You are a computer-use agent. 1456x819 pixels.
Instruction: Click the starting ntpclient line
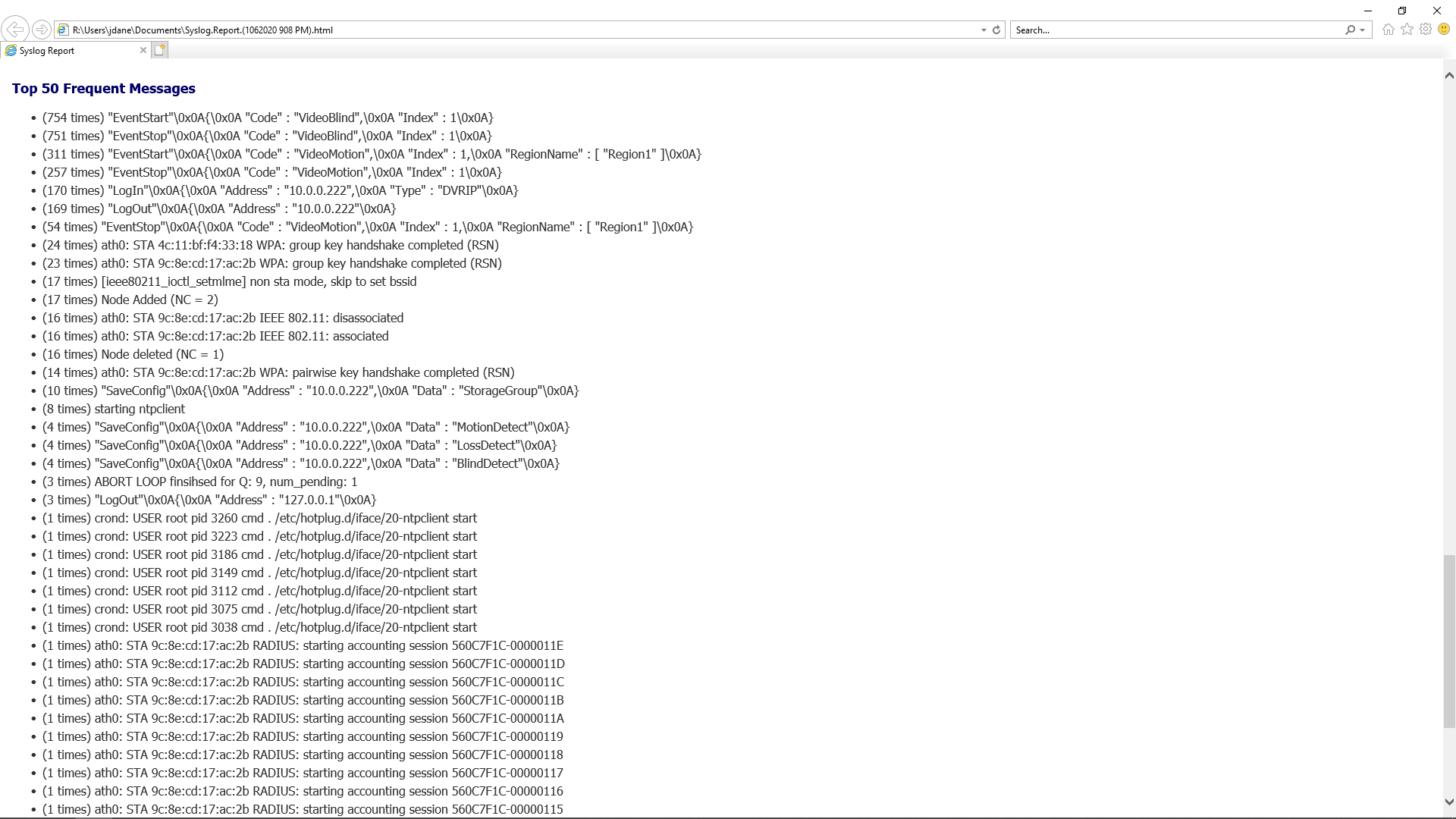[114, 409]
